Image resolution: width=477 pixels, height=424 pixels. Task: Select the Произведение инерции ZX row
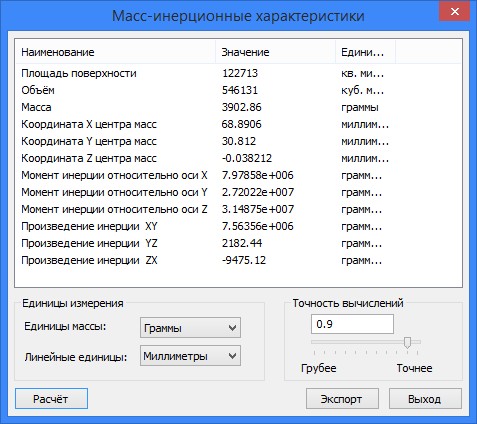(239, 260)
